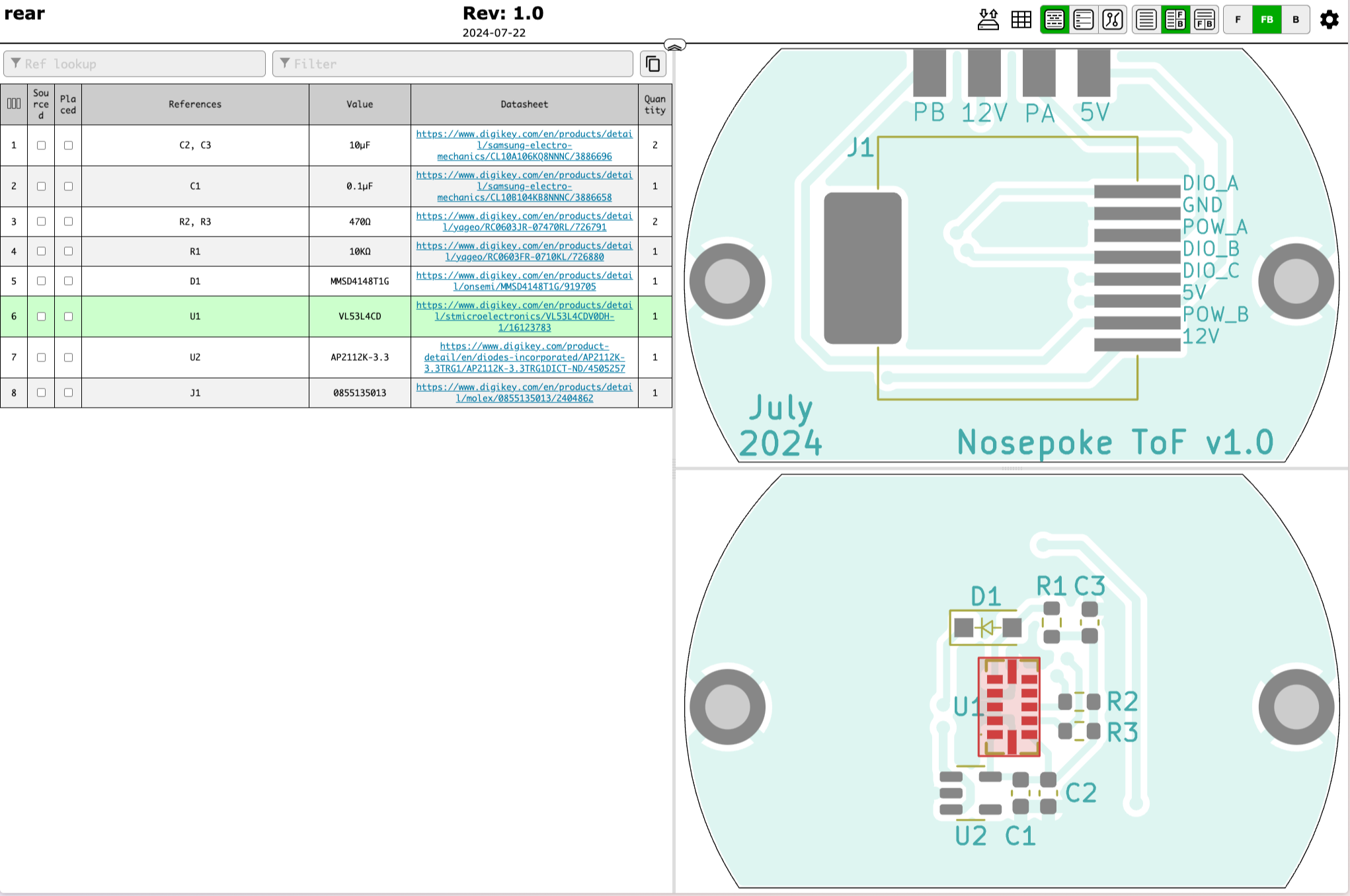Switch to netlist view
Image resolution: width=1350 pixels, height=896 pixels.
(x=1113, y=20)
